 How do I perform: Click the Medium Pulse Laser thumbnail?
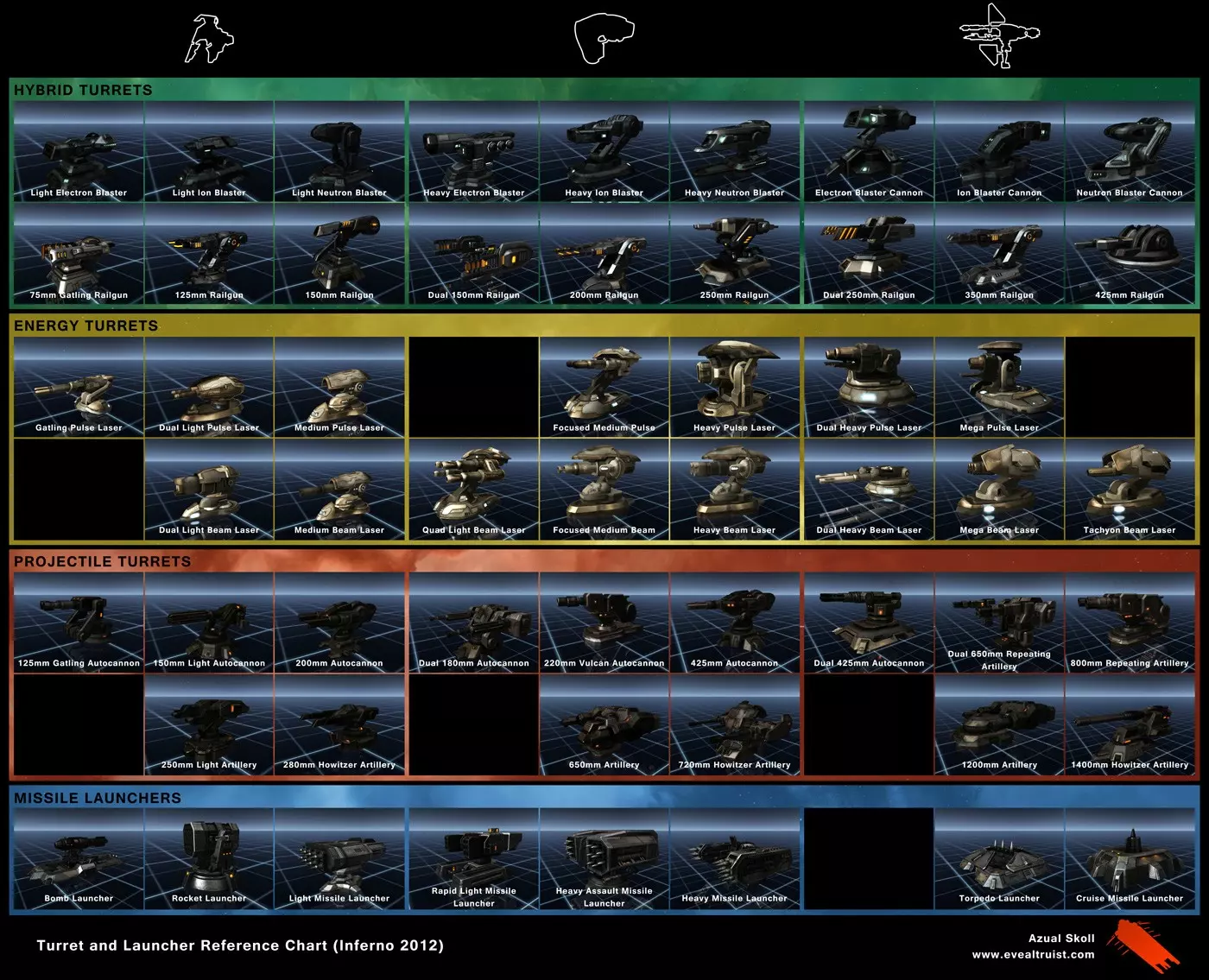[339, 387]
